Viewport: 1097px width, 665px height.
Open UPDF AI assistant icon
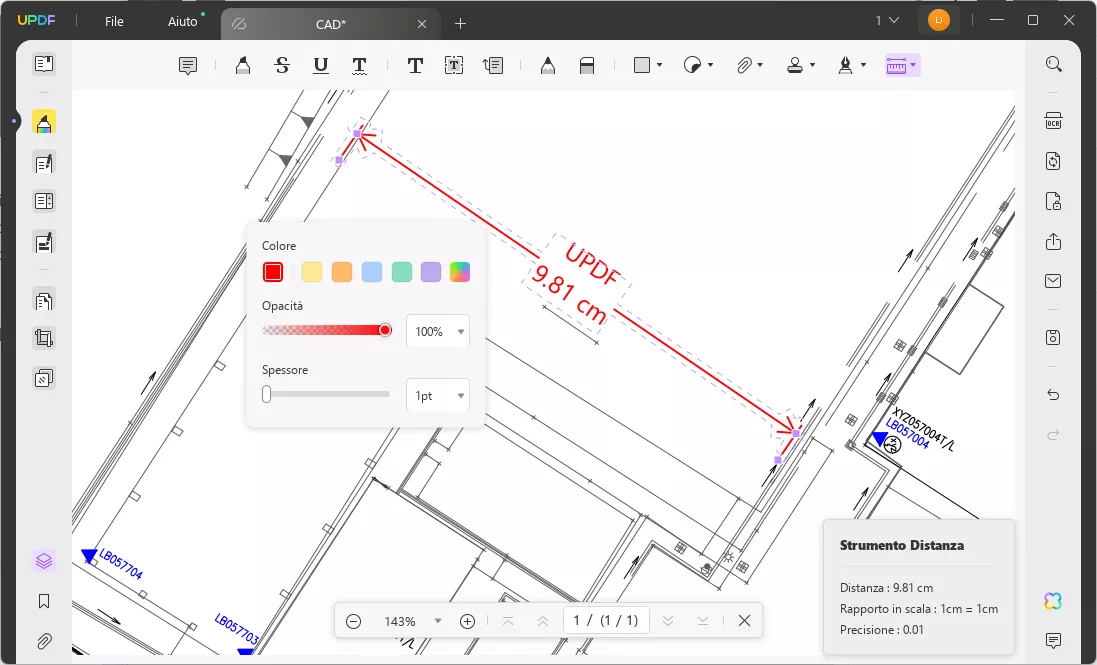coord(1053,601)
